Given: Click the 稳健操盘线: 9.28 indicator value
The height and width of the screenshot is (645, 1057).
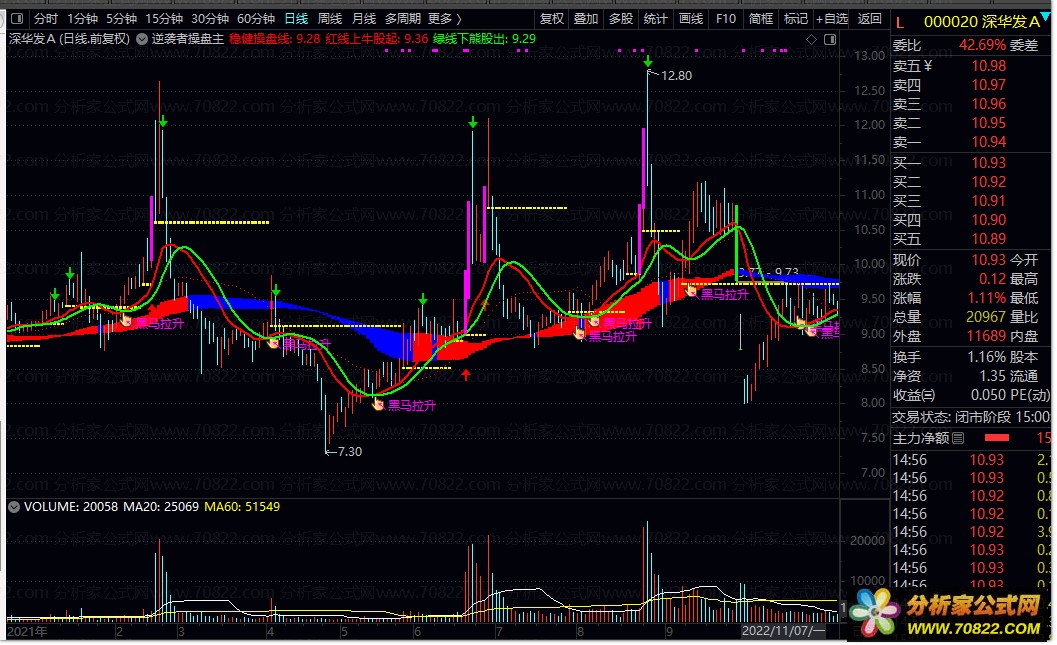Looking at the screenshot, I should click(x=274, y=39).
